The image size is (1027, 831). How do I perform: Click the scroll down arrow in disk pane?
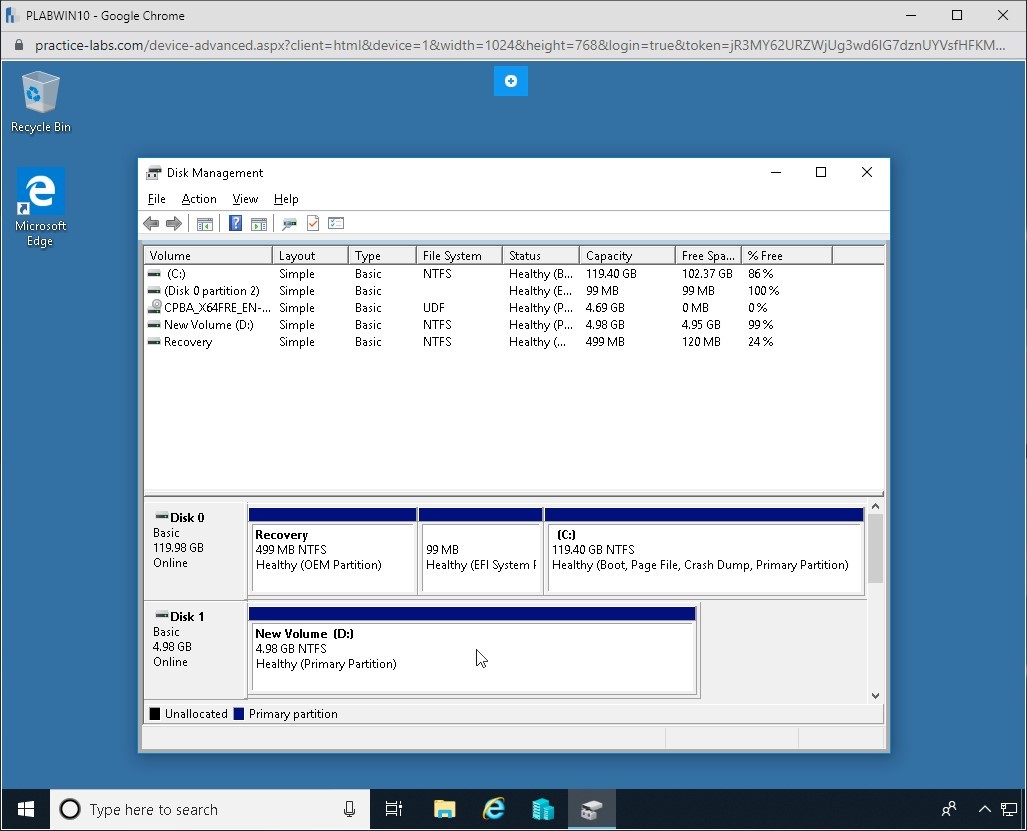coord(876,695)
